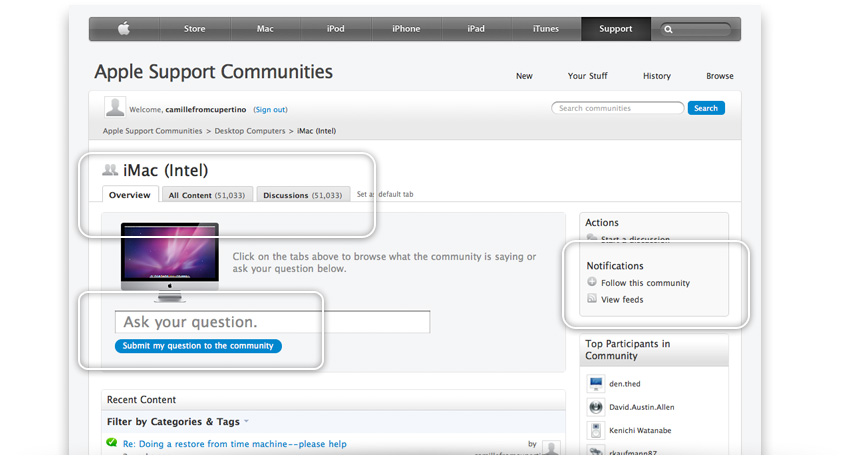Focus the Search communities field
850x465 pixels.
pos(617,108)
